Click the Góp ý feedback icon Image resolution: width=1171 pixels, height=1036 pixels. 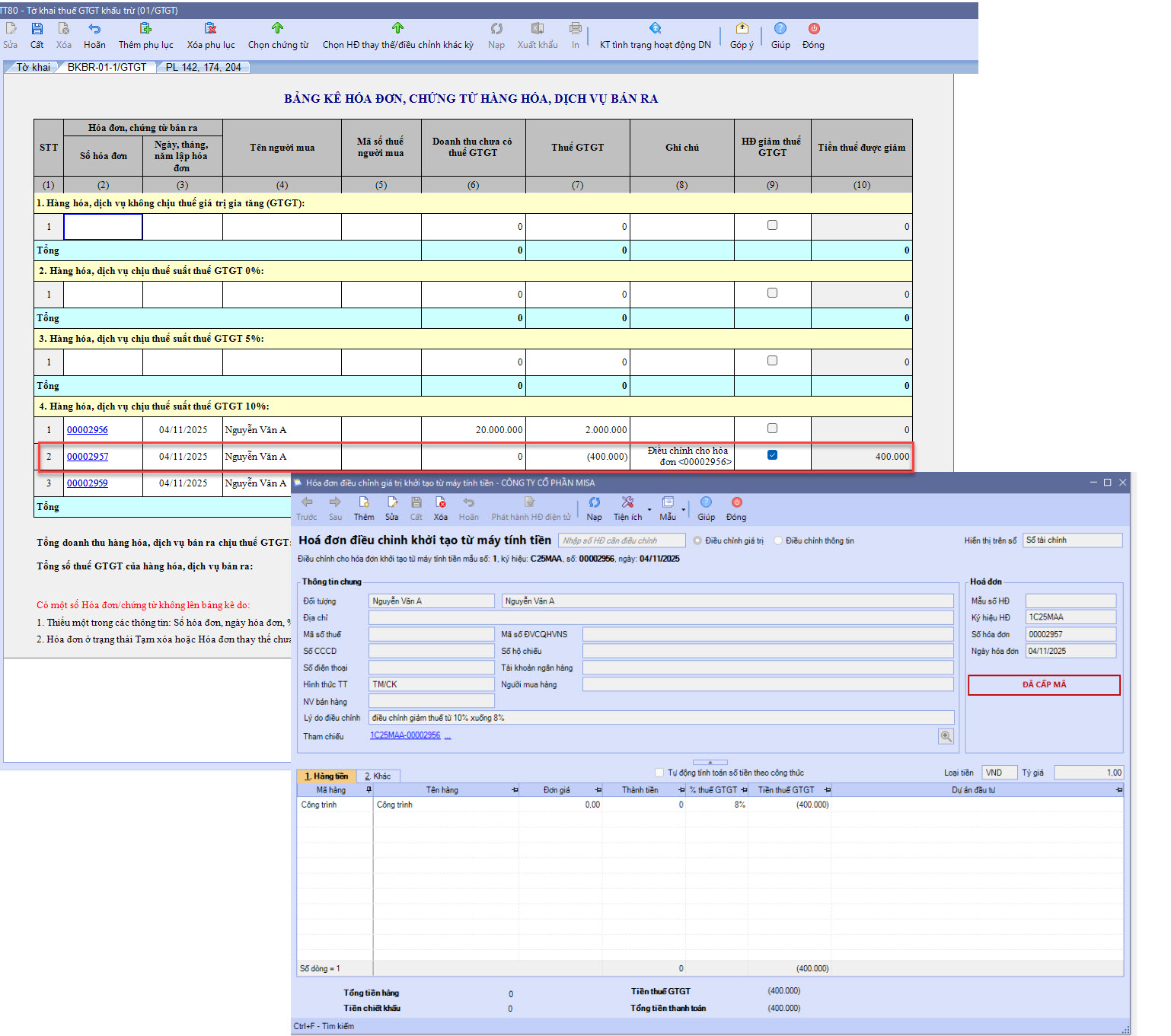[742, 29]
